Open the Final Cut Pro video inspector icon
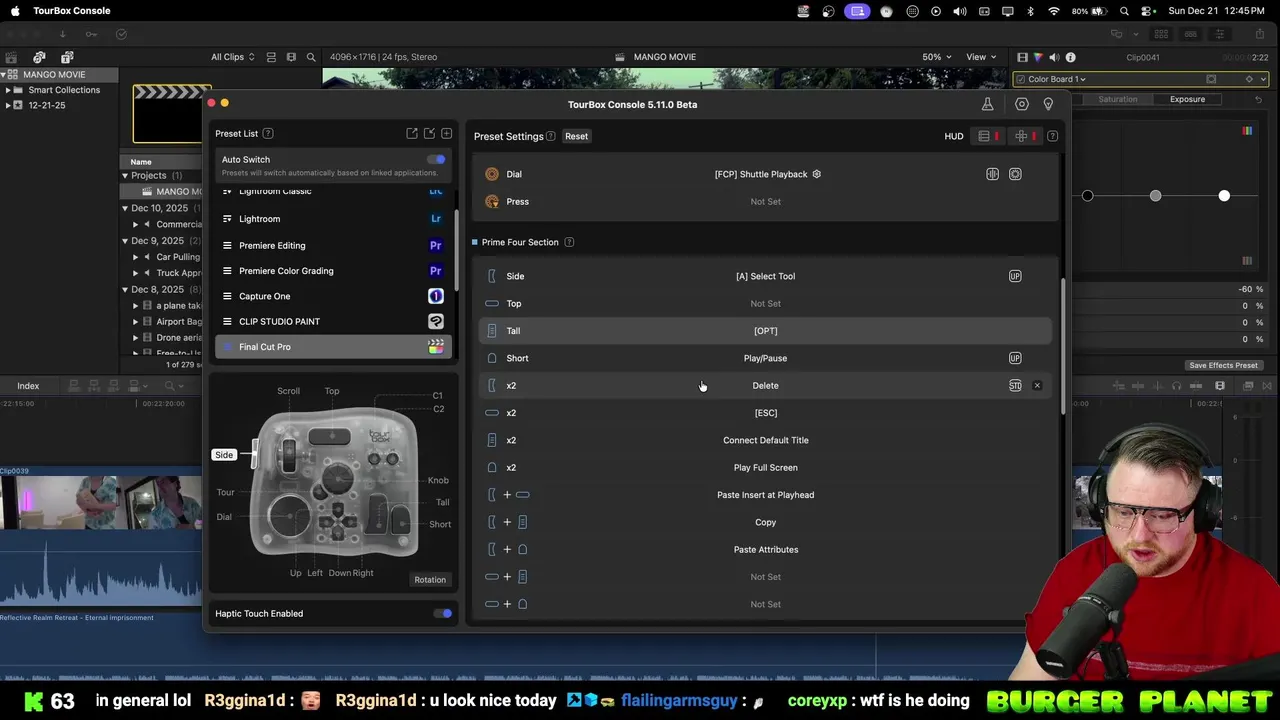The image size is (1280, 720). pyautogui.click(x=1022, y=57)
